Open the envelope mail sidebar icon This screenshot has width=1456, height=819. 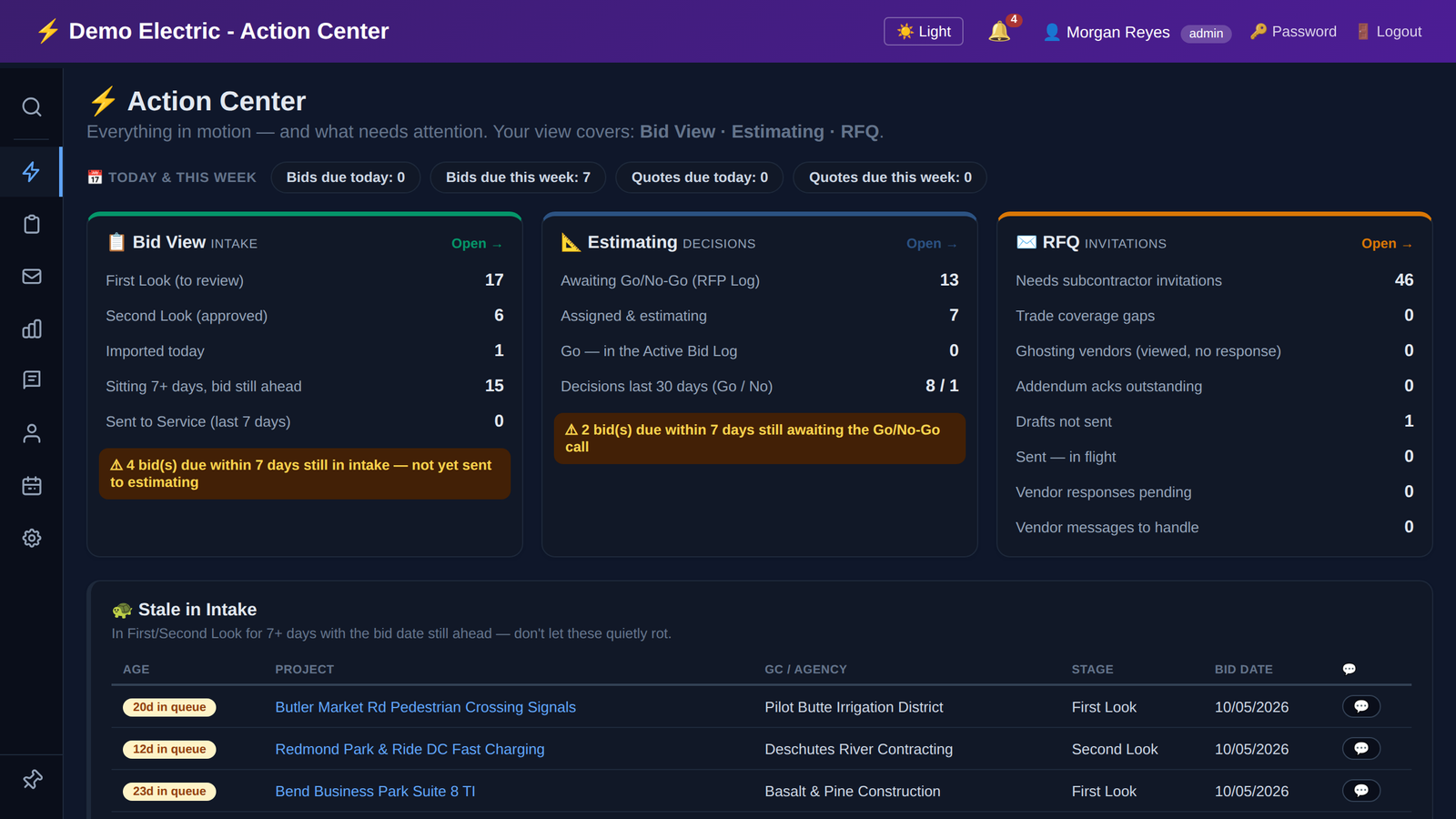(32, 277)
